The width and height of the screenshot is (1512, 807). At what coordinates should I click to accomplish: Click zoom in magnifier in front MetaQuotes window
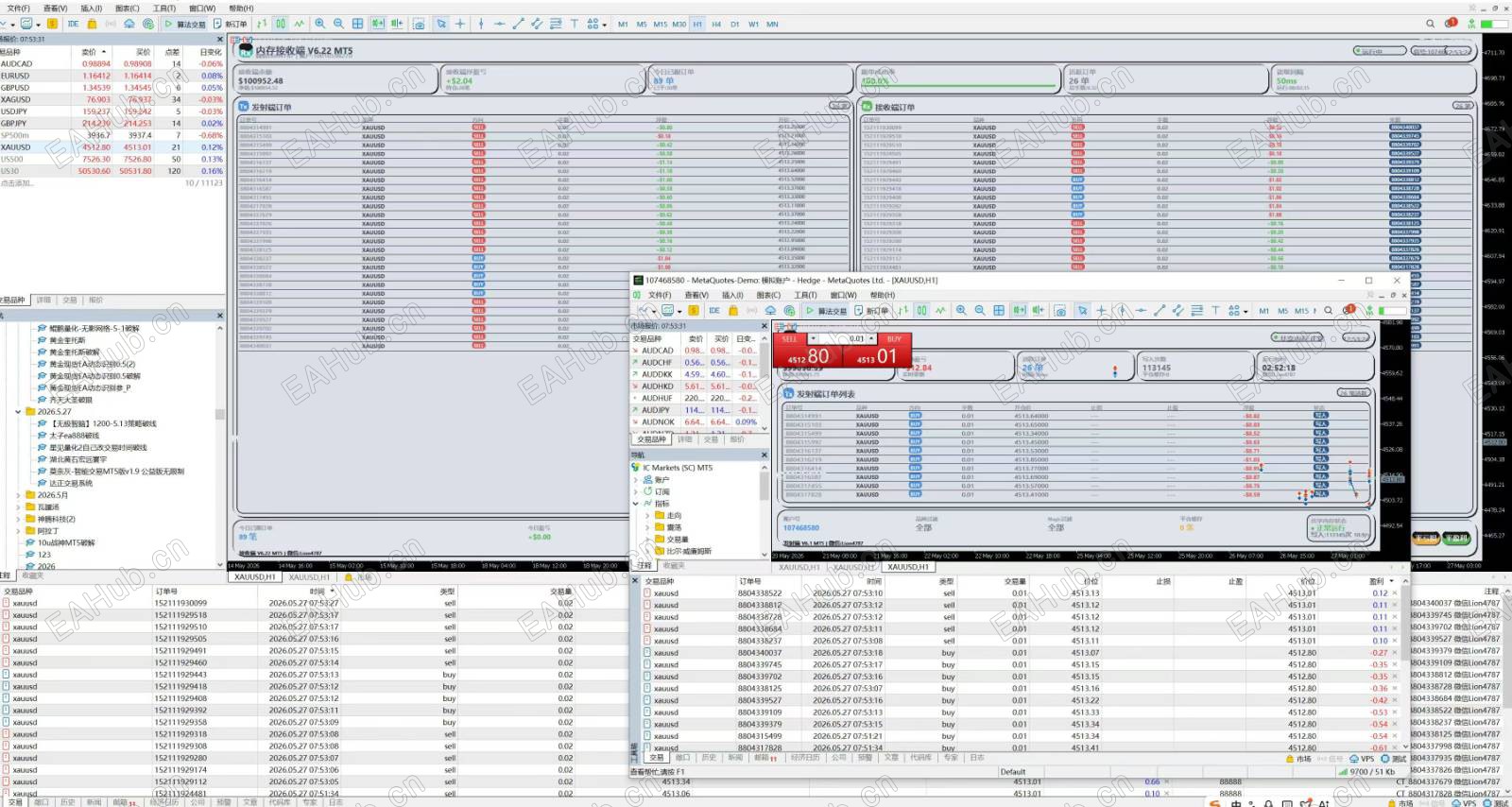(x=961, y=310)
